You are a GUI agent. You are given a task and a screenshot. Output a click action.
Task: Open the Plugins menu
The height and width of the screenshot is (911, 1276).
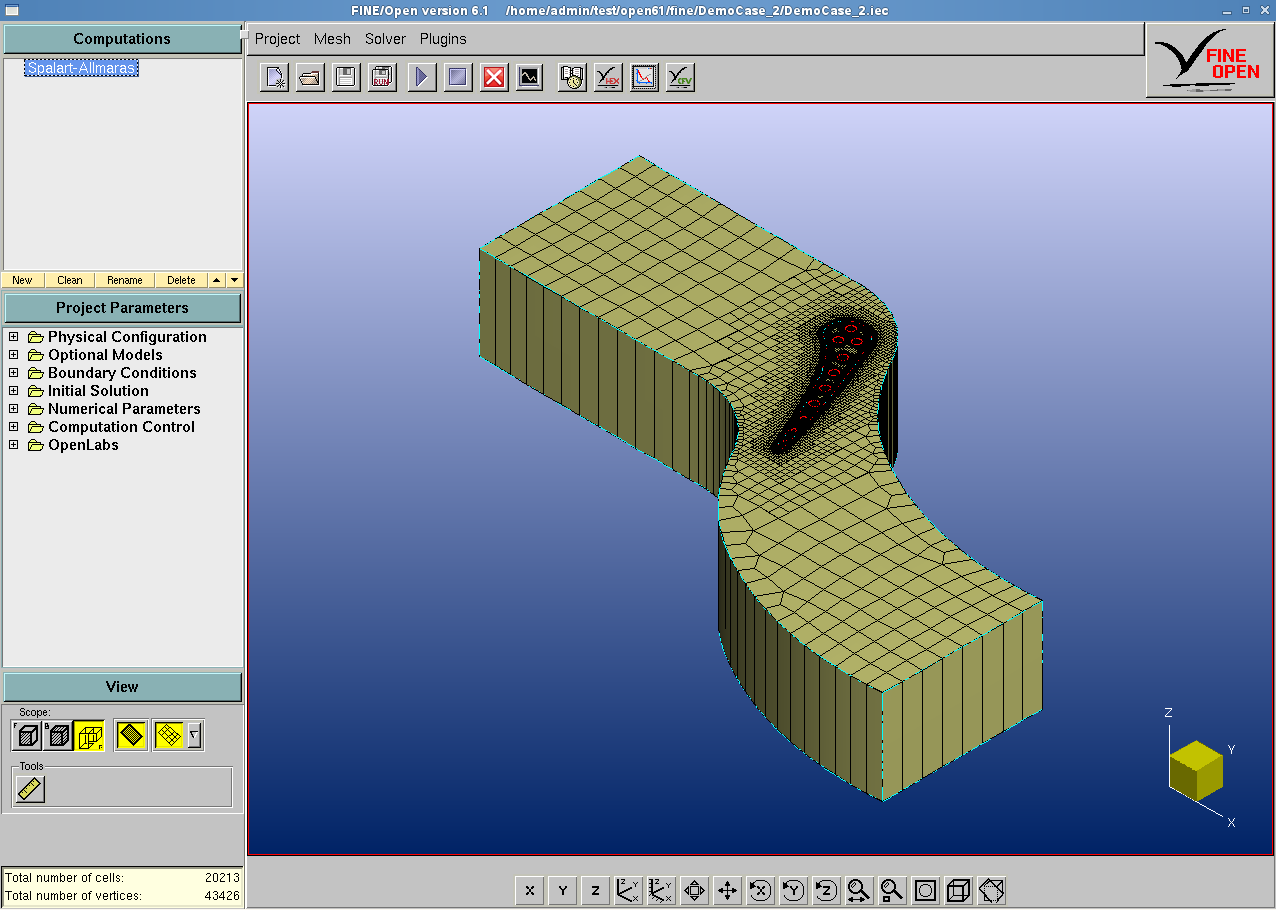443,39
